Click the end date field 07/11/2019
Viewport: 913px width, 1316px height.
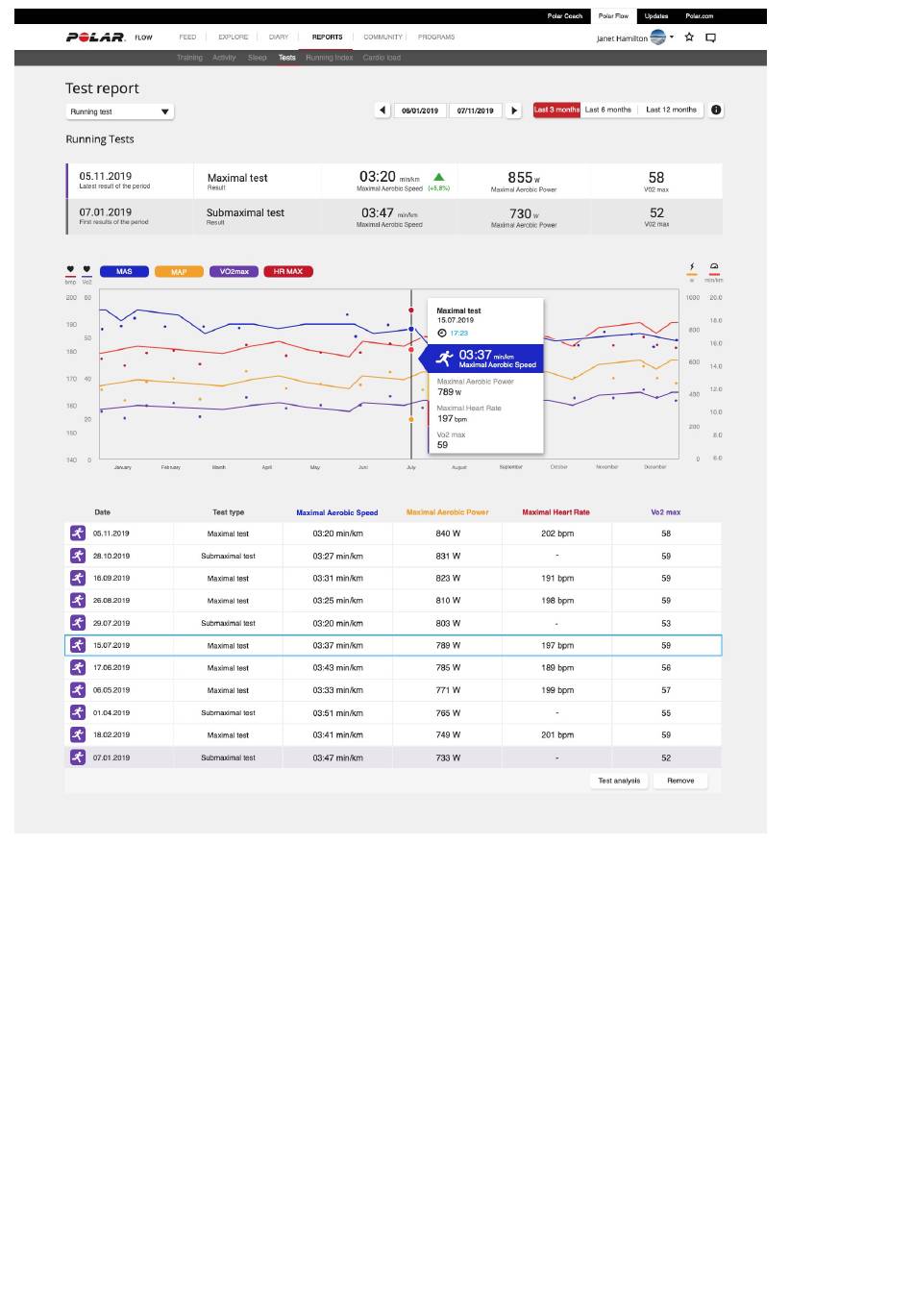476,111
